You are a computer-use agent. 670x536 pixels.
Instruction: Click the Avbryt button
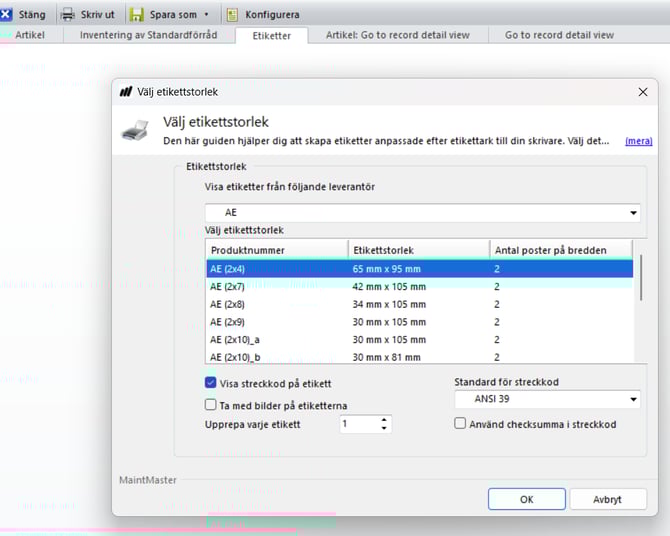point(608,499)
